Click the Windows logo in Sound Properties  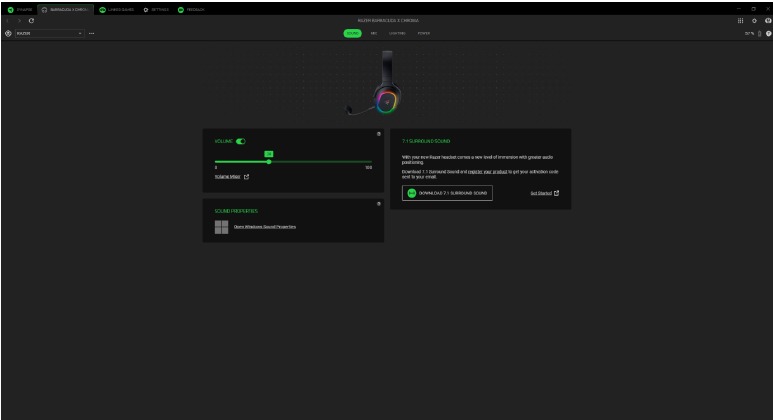click(x=221, y=227)
